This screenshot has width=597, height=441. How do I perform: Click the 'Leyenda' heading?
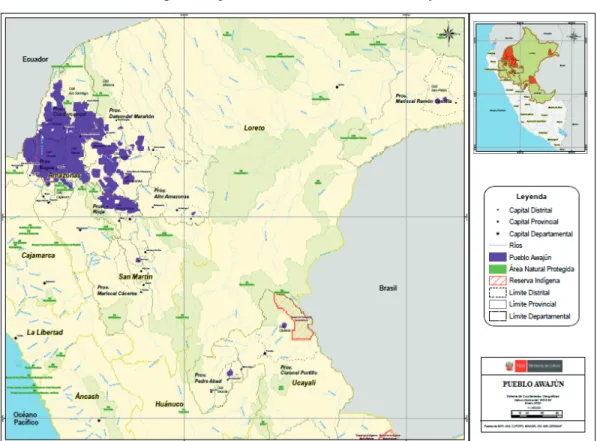click(532, 197)
